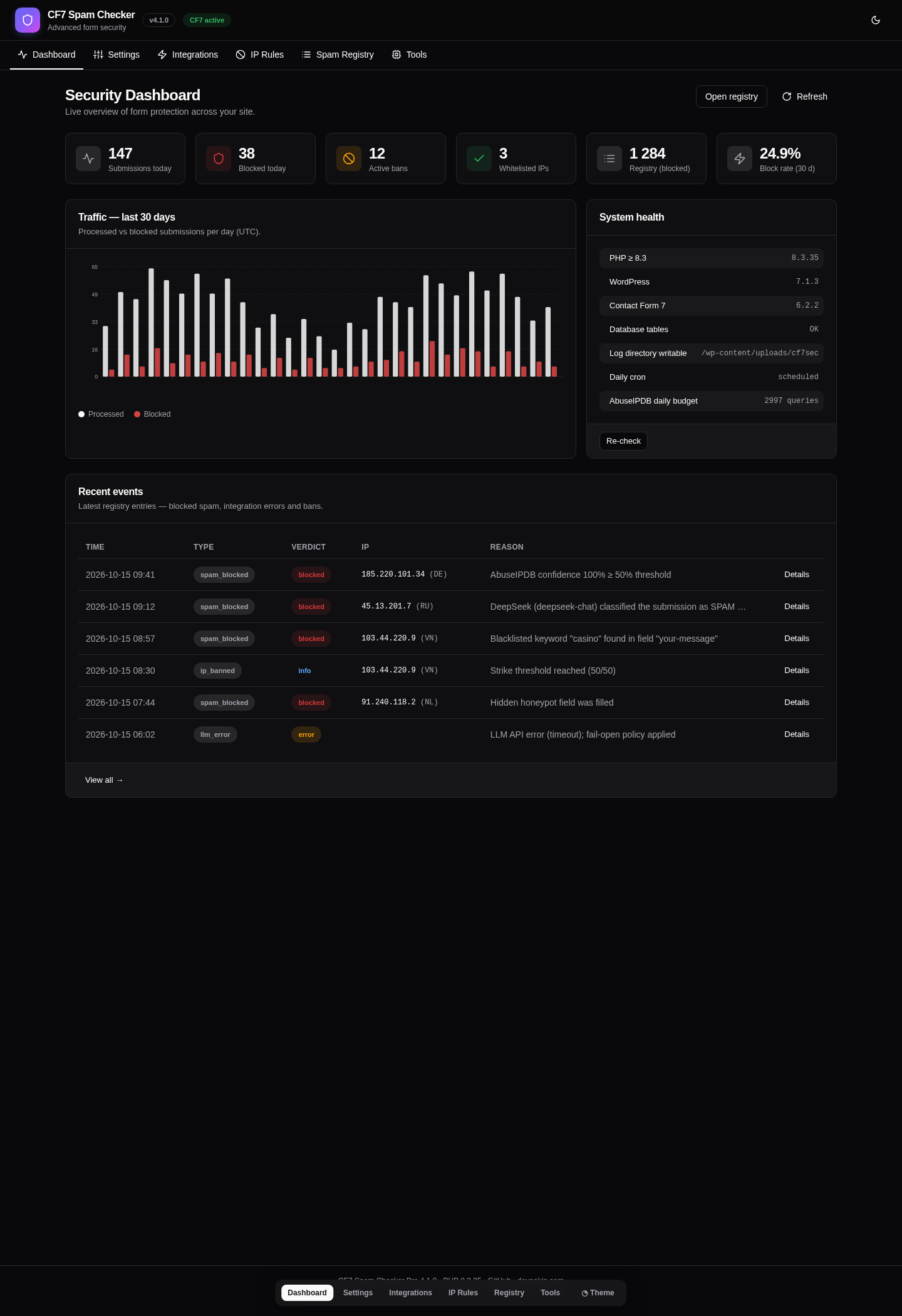This screenshot has height=1316, width=902.
Task: Open View all recent events
Action: click(x=104, y=780)
